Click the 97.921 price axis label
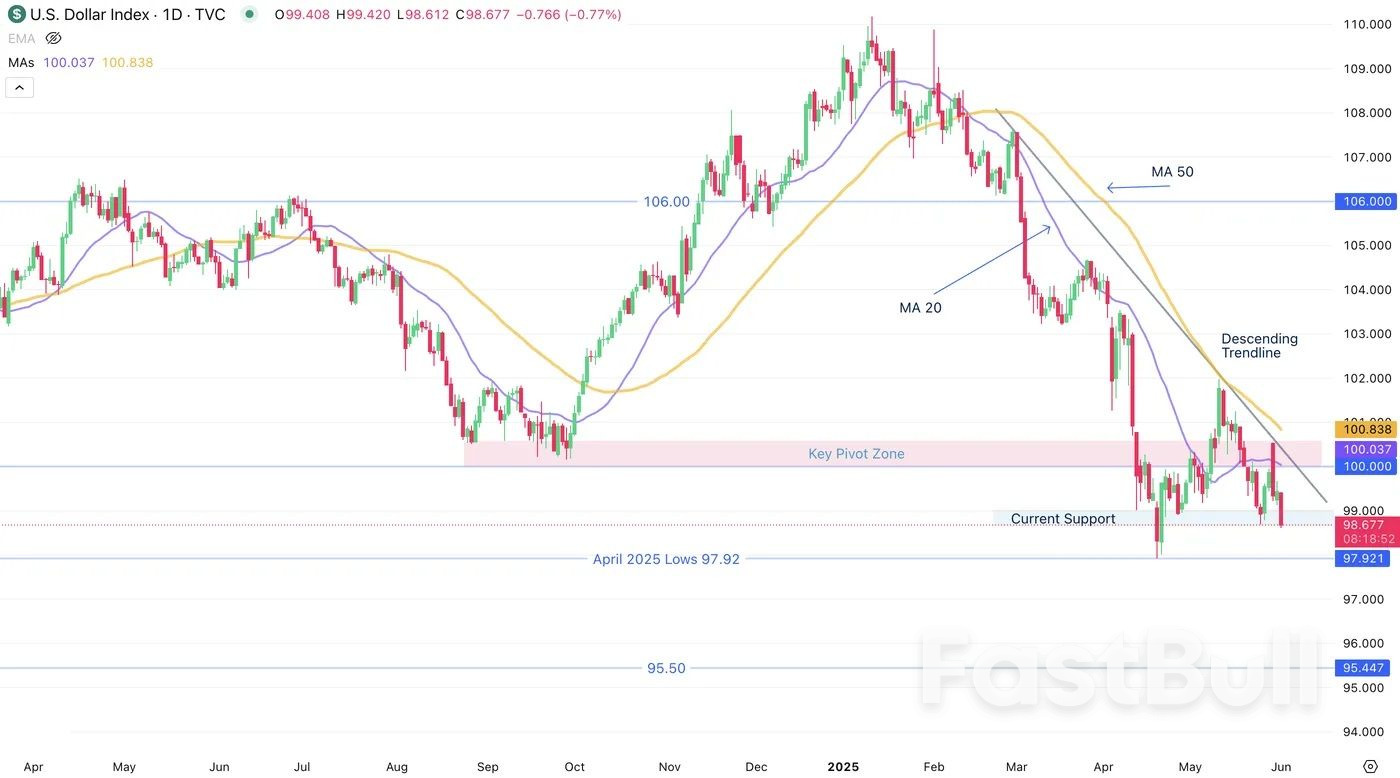Image resolution: width=1400 pixels, height=778 pixels. 1363,558
